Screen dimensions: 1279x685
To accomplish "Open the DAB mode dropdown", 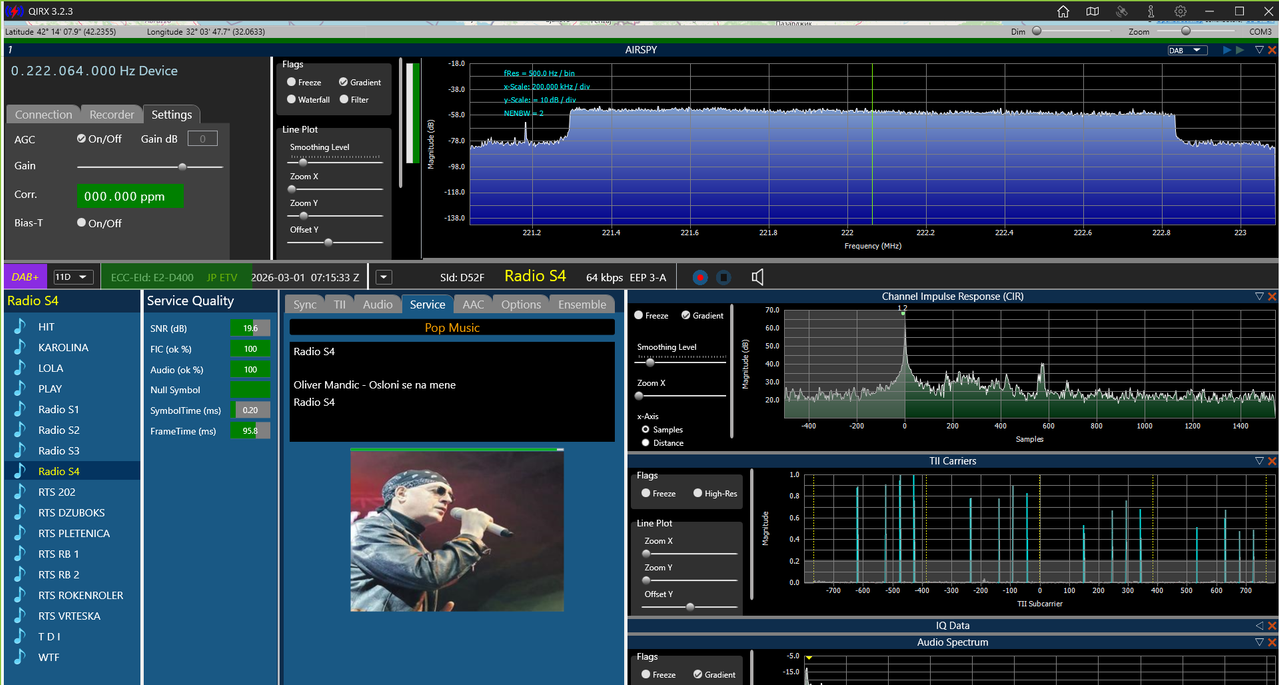I will click(1187, 50).
